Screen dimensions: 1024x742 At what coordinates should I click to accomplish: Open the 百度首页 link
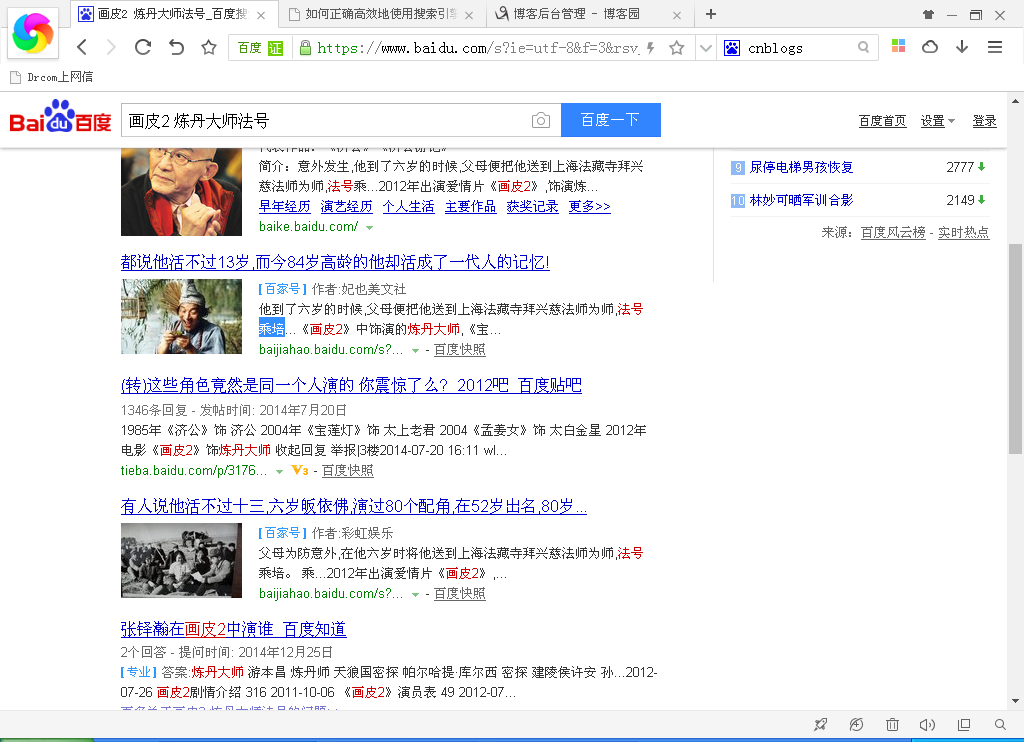point(882,121)
